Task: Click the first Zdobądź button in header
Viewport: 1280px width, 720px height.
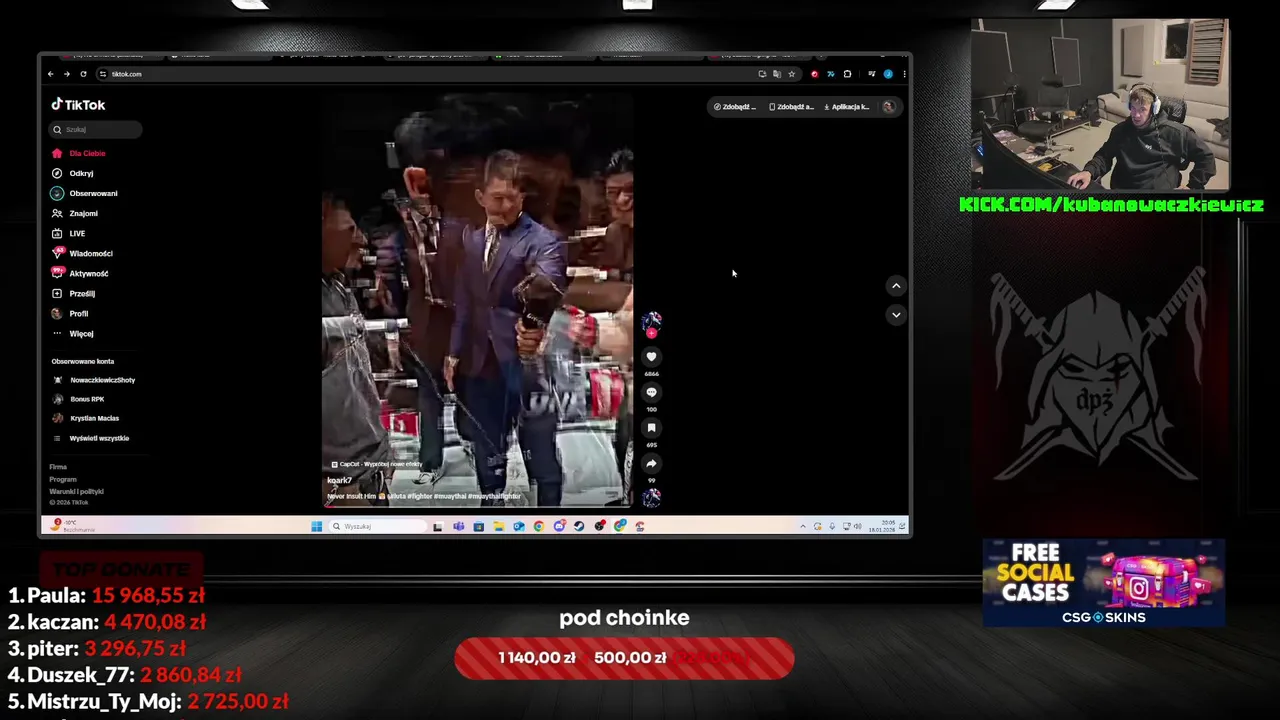Action: click(735, 106)
